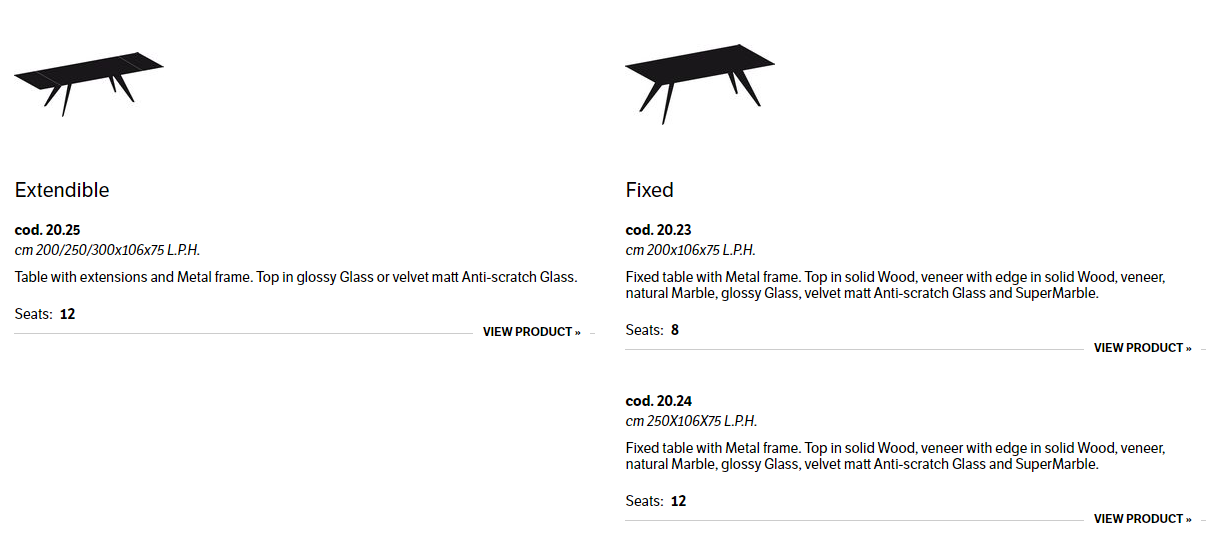Click Seats: 8 under cod. 20.23
This screenshot has height=548, width=1213.
click(x=653, y=330)
